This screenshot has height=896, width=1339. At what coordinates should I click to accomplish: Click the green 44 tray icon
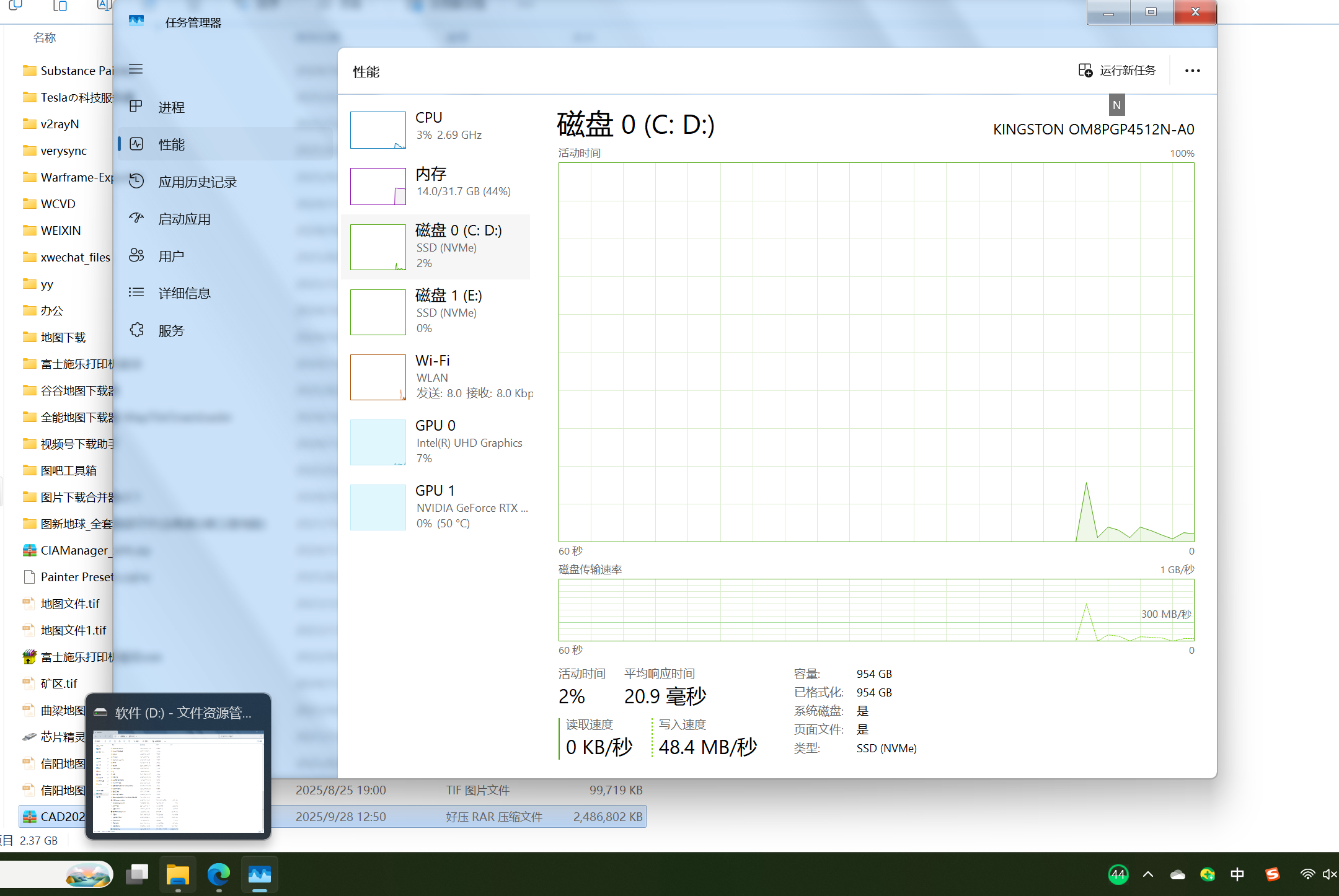[x=1118, y=874]
